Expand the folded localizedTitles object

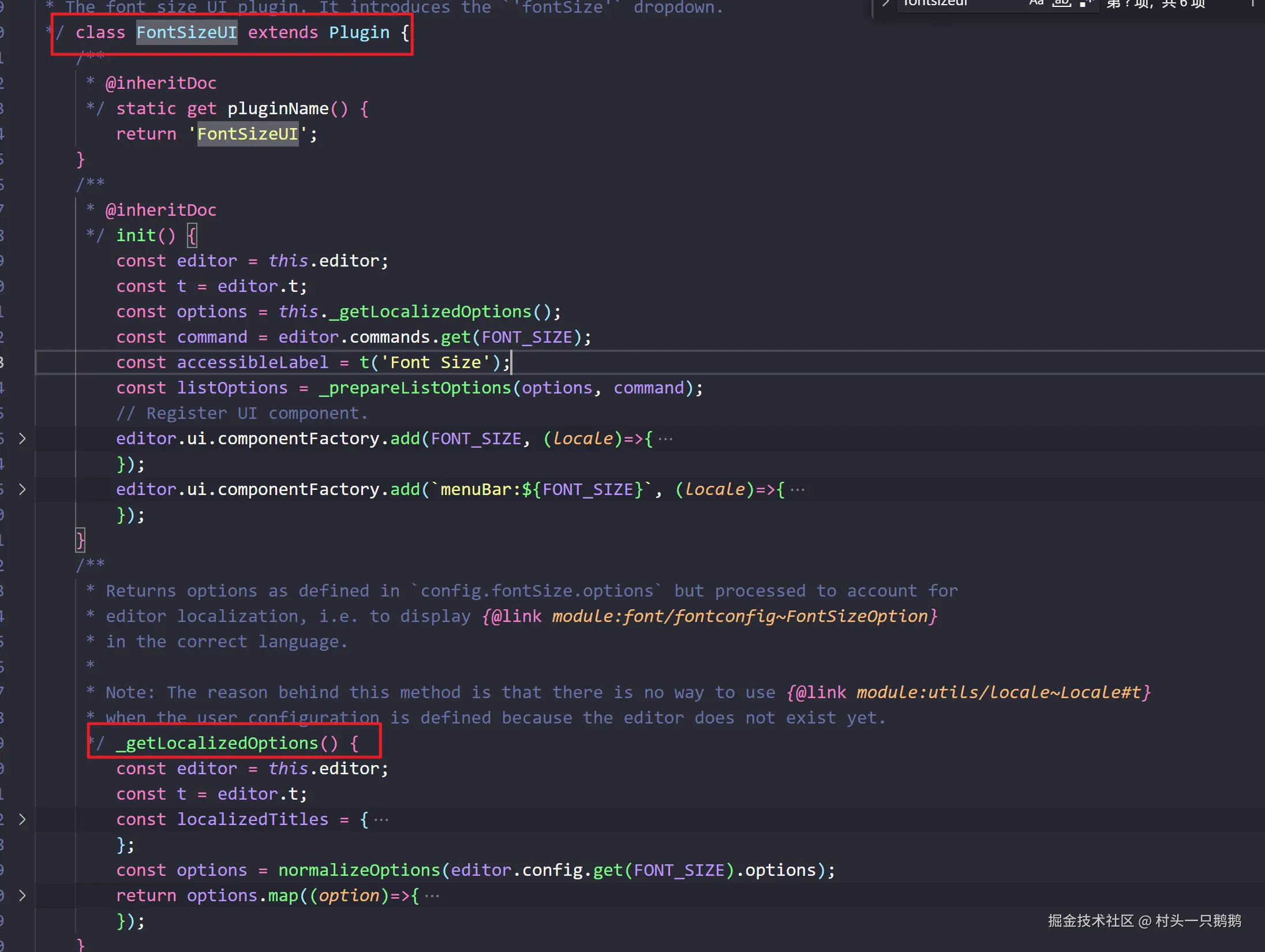point(22,819)
